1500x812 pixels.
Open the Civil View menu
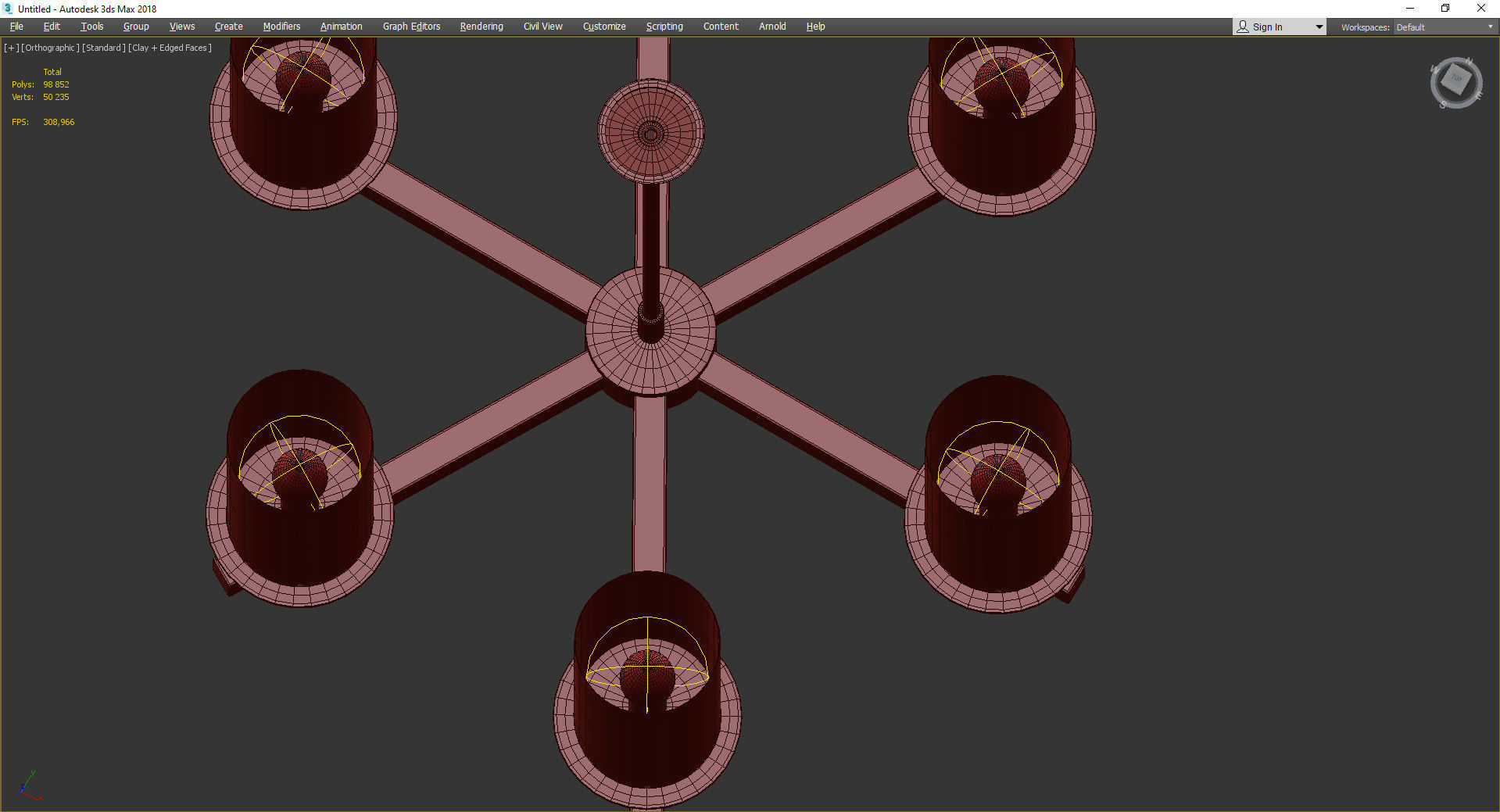[543, 27]
